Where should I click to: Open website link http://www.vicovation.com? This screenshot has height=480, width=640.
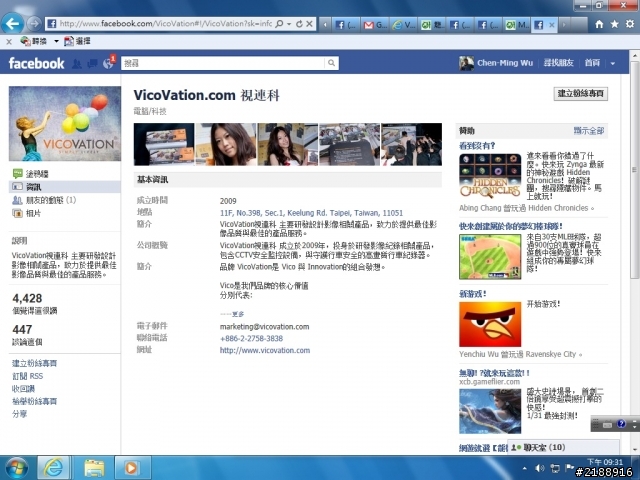point(264,350)
